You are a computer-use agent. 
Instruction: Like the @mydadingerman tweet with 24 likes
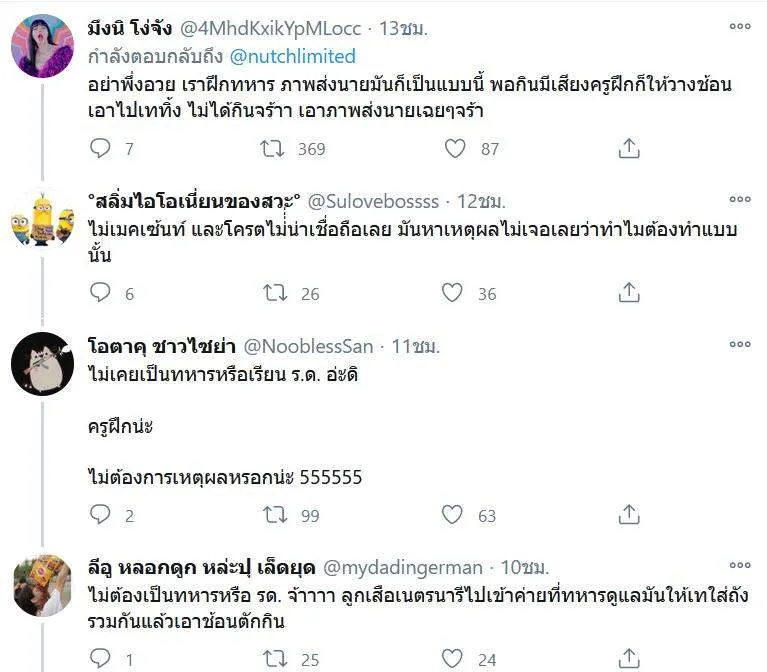pos(455,659)
